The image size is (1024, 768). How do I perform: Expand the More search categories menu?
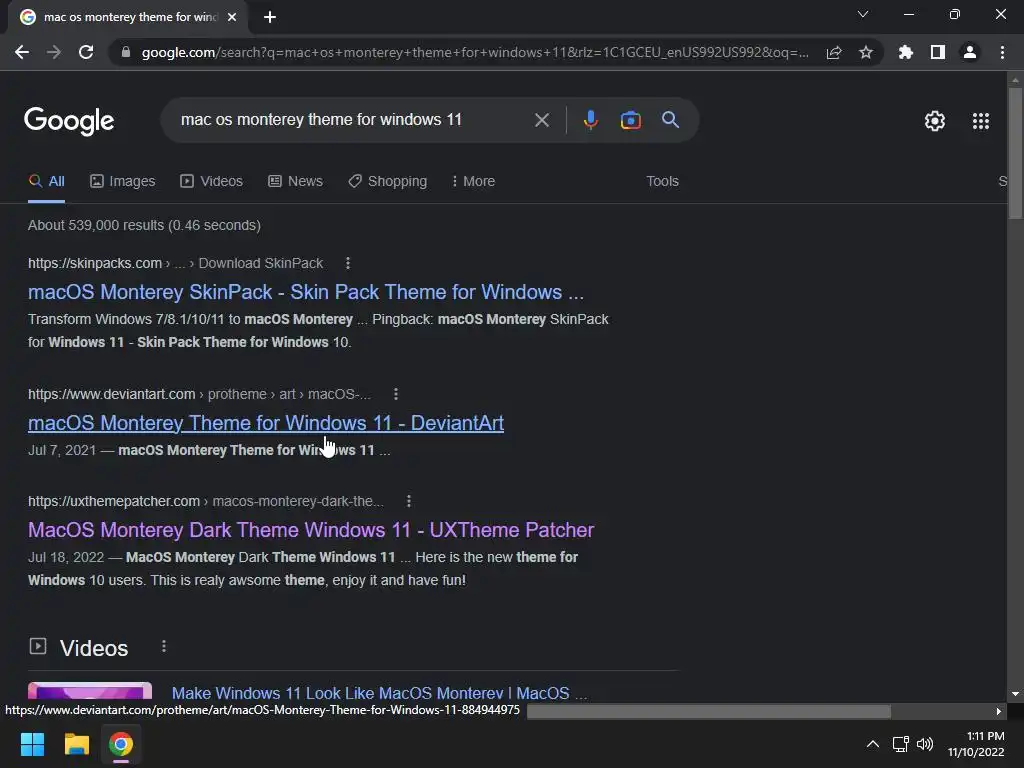[473, 182]
